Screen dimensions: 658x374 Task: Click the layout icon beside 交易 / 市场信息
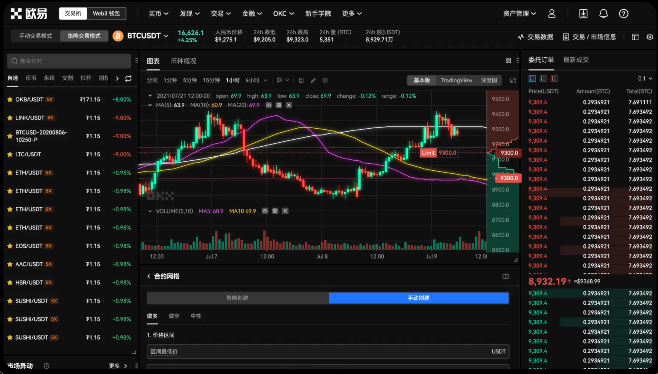635,37
